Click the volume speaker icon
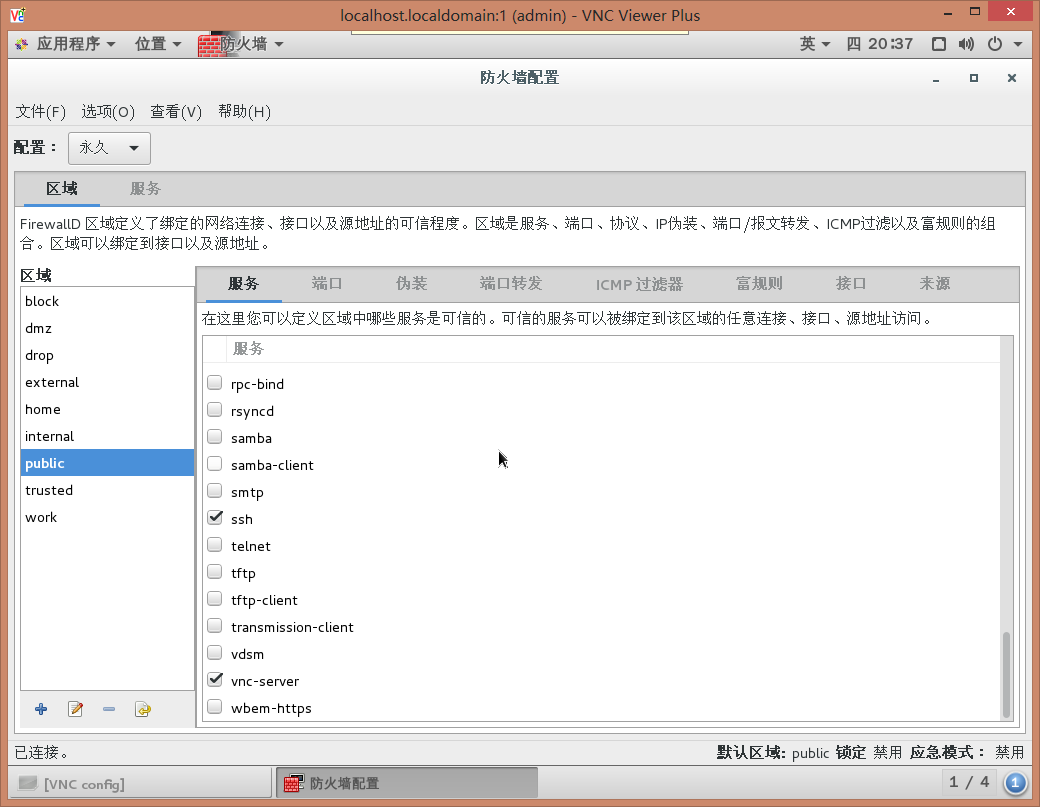The width and height of the screenshot is (1040, 807). pyautogui.click(x=966, y=44)
